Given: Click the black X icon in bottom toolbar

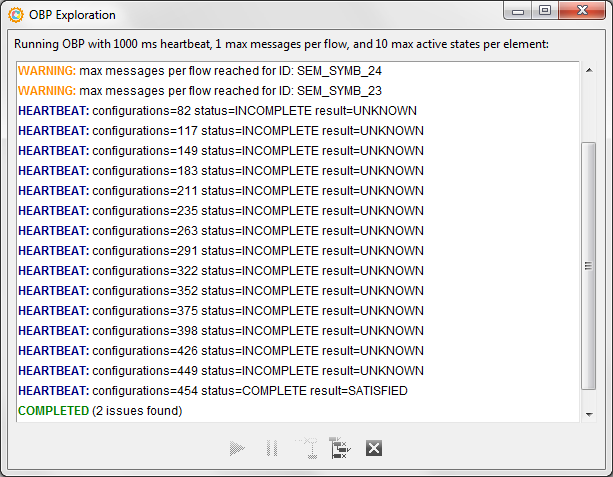Looking at the screenshot, I should click(374, 449).
